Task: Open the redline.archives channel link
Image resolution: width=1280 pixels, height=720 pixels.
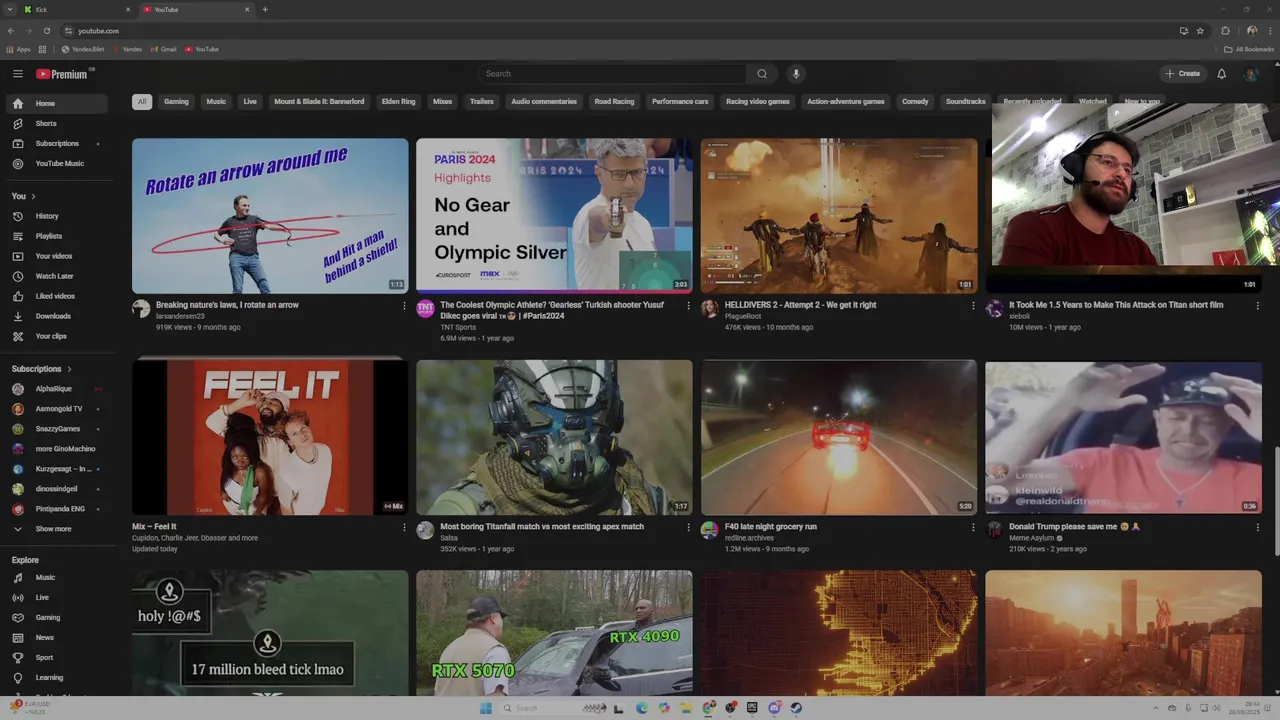Action: pyautogui.click(x=749, y=538)
